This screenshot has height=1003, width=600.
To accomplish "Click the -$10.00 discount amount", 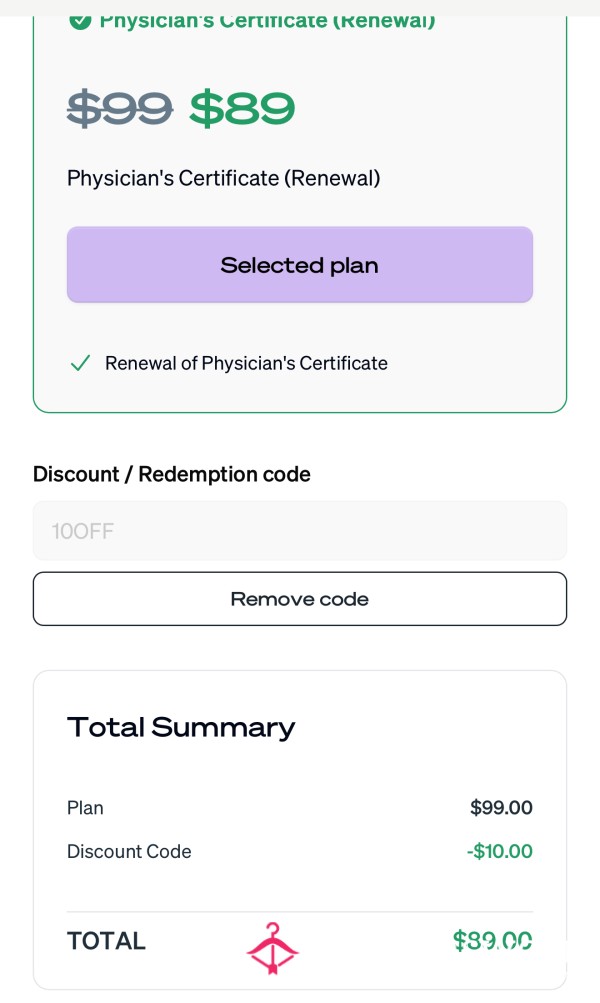I will pos(500,851).
